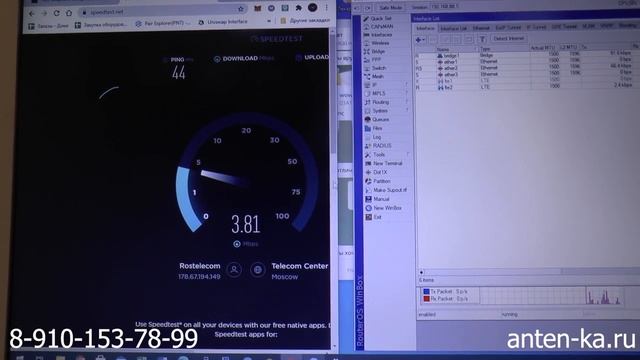The image size is (640, 360).
Task: Click the Rostelecom IP address text
Action: (199, 277)
